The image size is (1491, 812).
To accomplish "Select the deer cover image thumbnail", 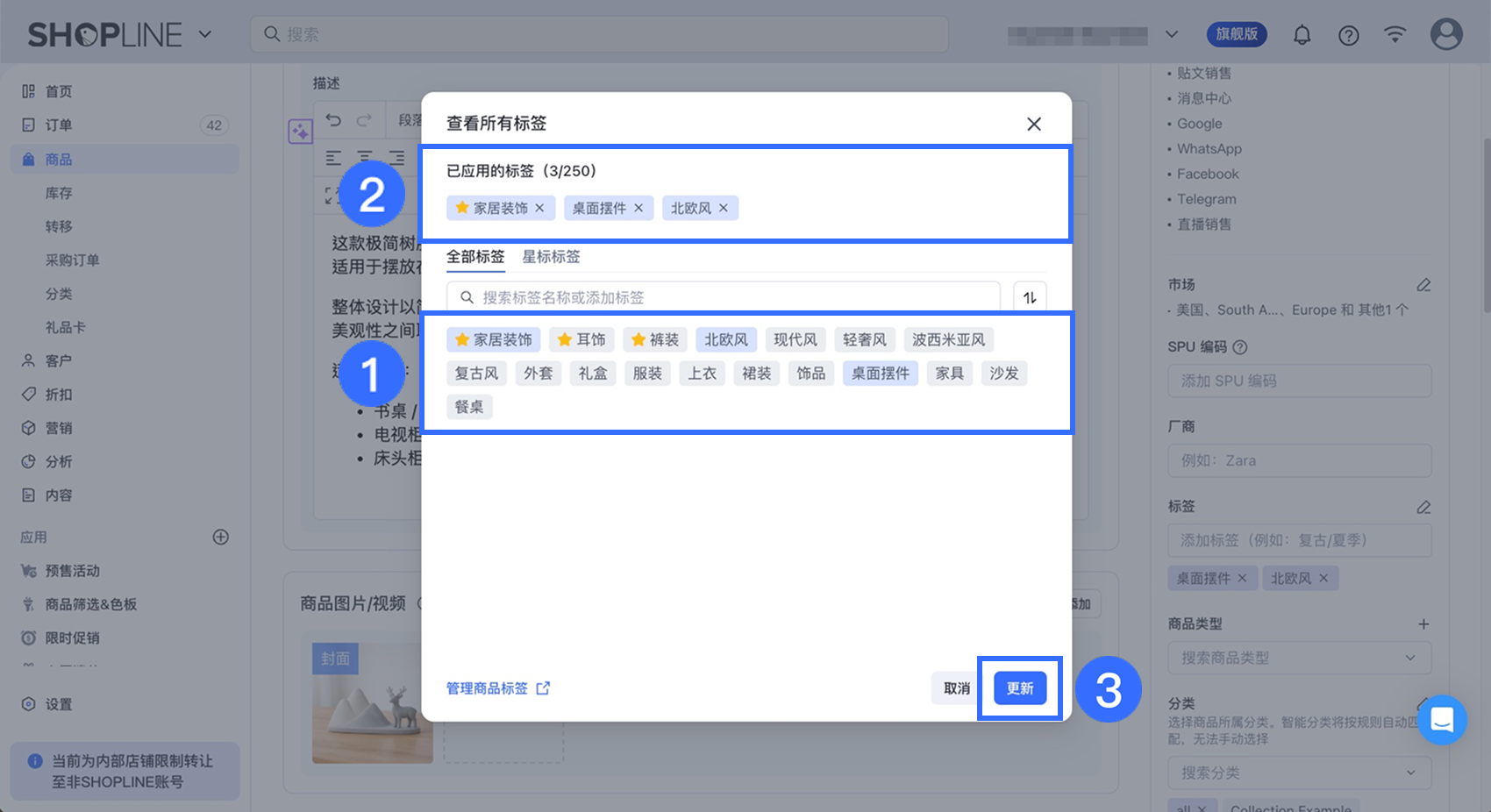I will pos(373,702).
